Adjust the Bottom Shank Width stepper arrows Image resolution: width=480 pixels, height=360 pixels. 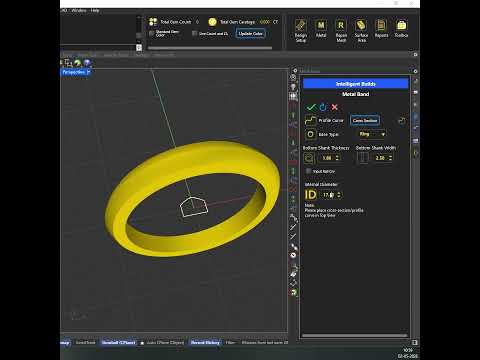(390, 158)
